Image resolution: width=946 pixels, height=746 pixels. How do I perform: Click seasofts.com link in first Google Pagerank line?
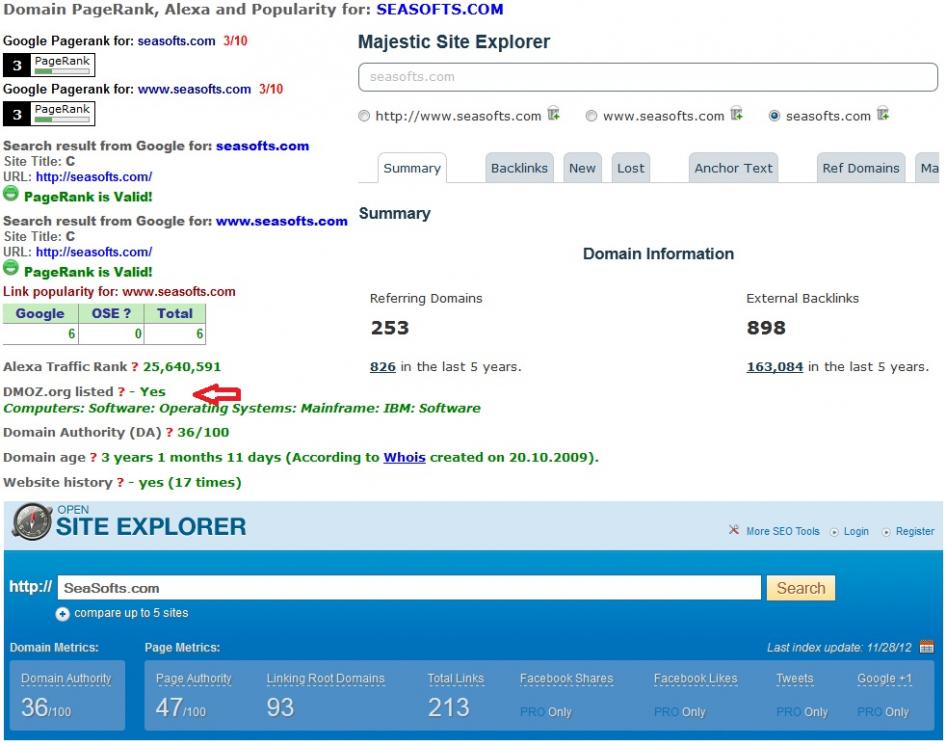coord(176,41)
